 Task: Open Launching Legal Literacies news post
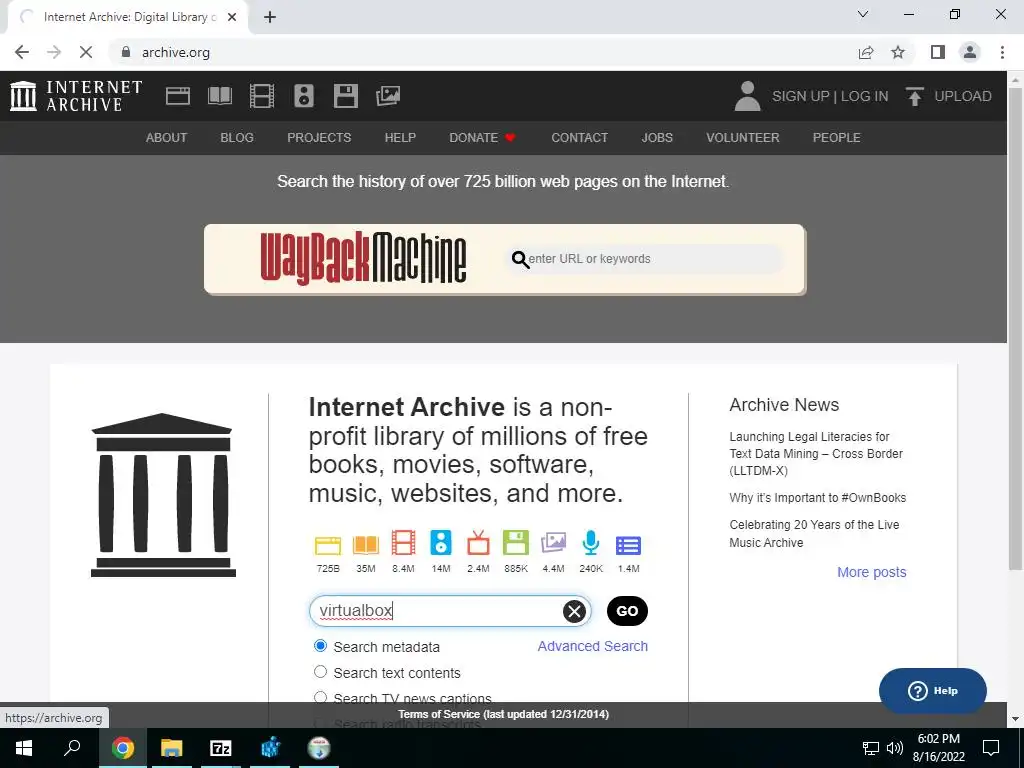click(x=816, y=454)
